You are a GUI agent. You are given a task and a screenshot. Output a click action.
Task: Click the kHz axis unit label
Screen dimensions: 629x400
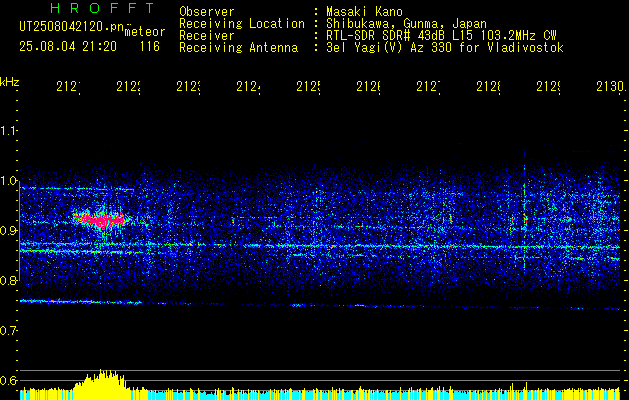pyautogui.click(x=10, y=82)
